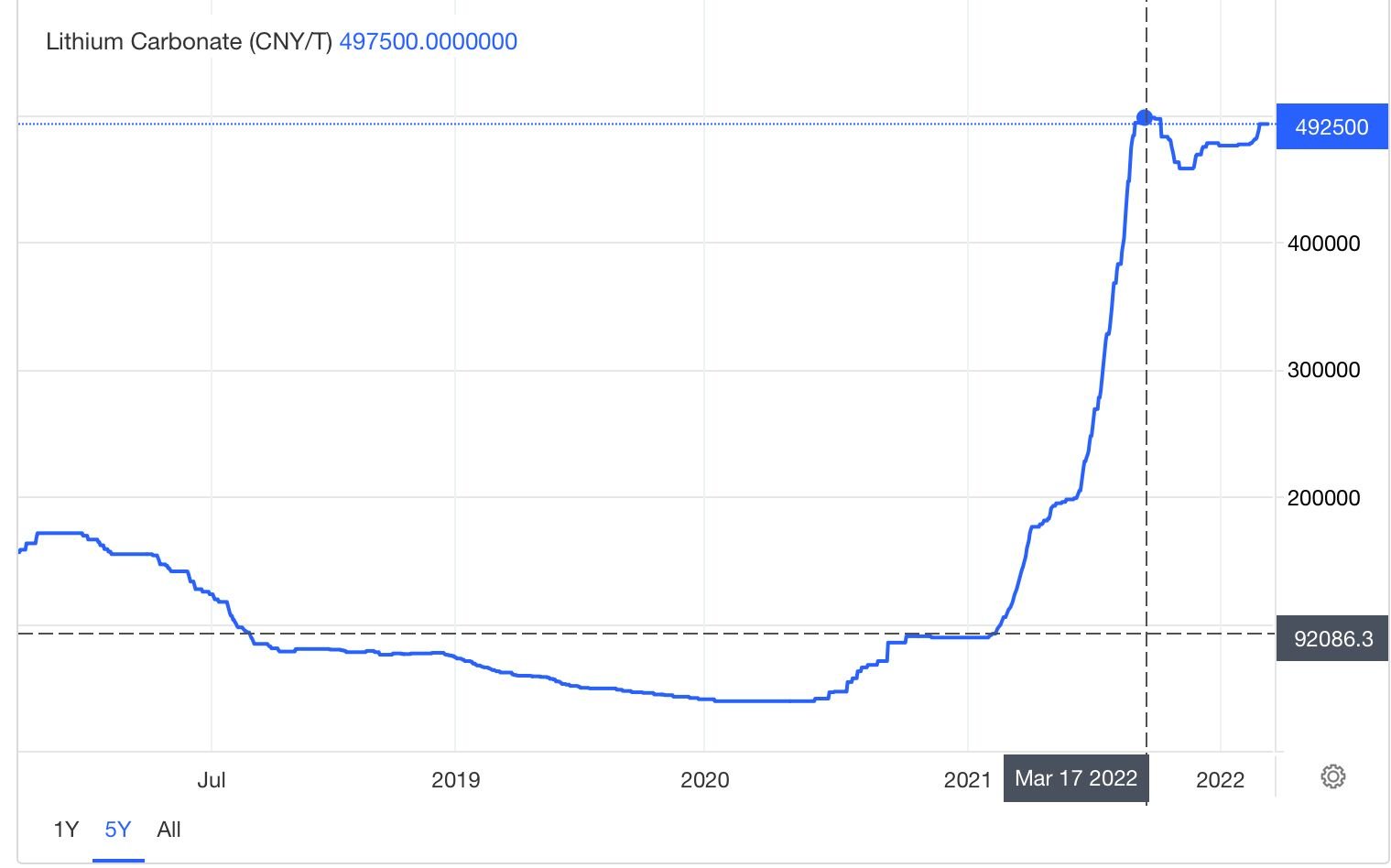The image size is (1391, 868).
Task: Click the 2021 x-axis label
Action: click(967, 779)
